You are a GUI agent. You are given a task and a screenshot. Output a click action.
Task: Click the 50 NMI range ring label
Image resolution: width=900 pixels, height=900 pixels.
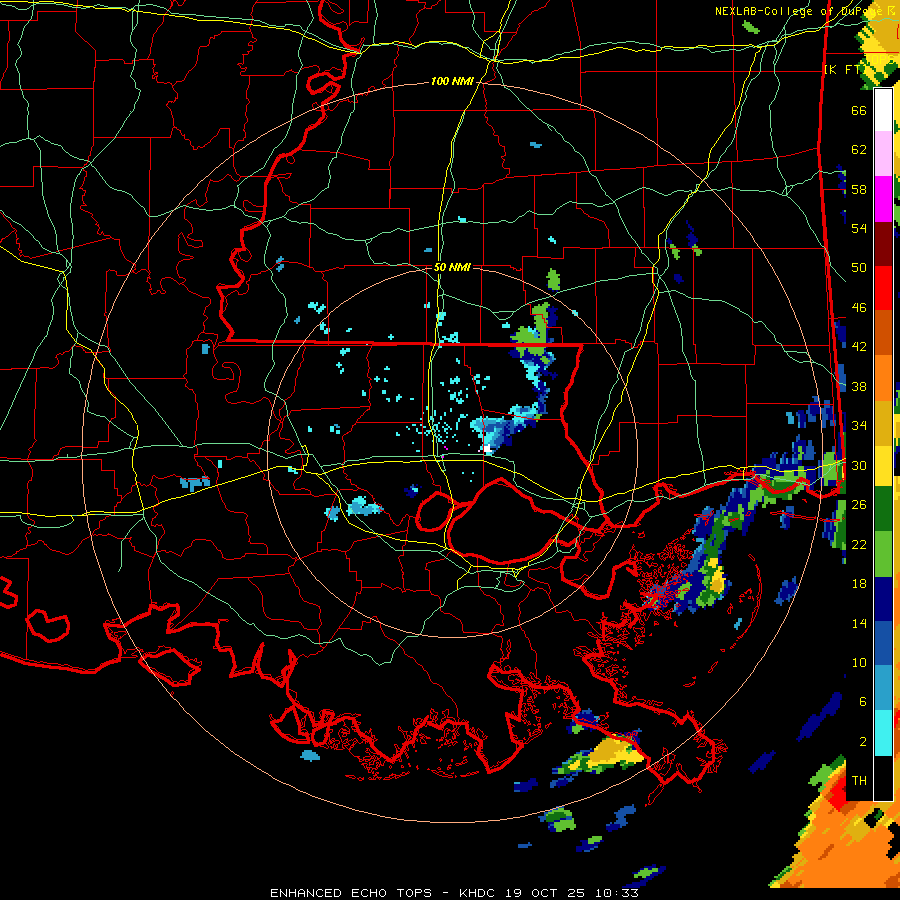pos(452,267)
